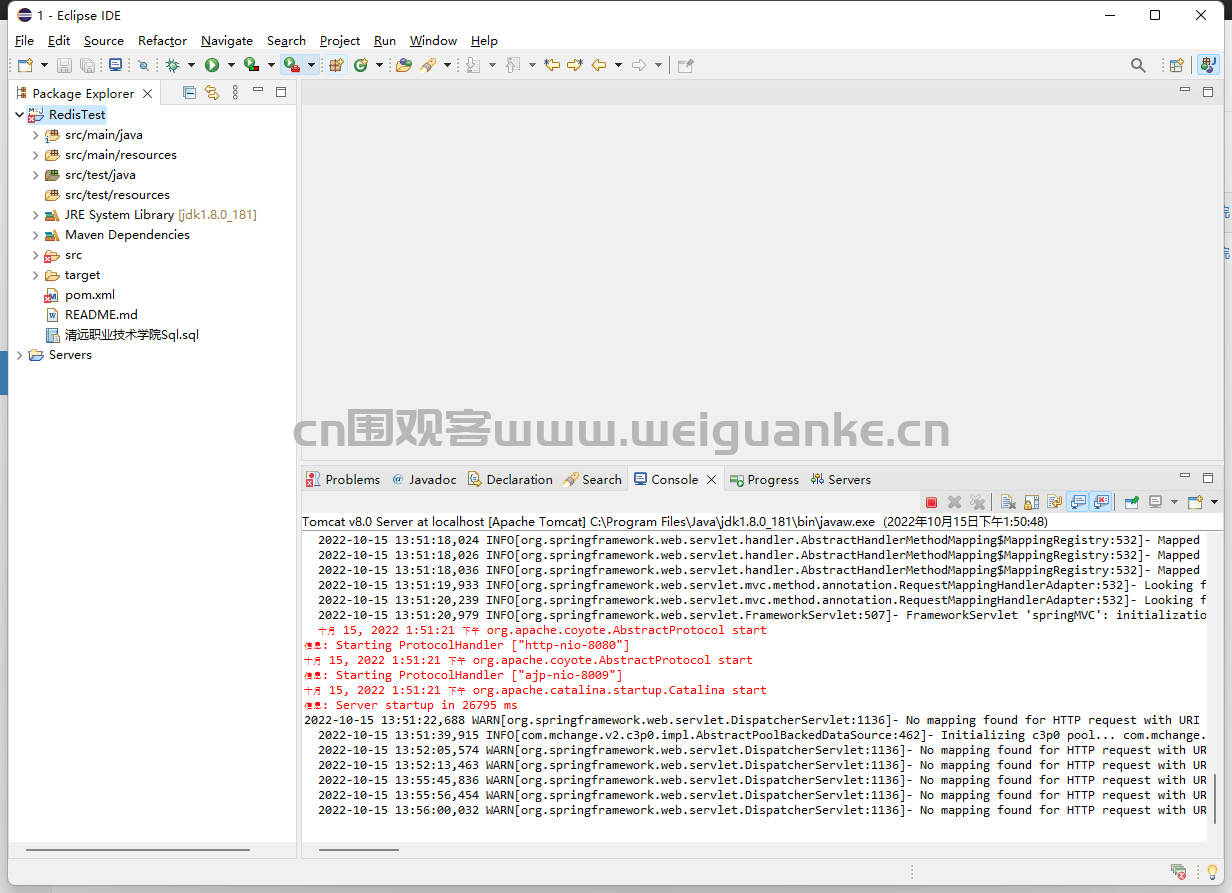Click the Back navigation arrow
Viewport: 1232px width, 893px height.
pos(599,65)
